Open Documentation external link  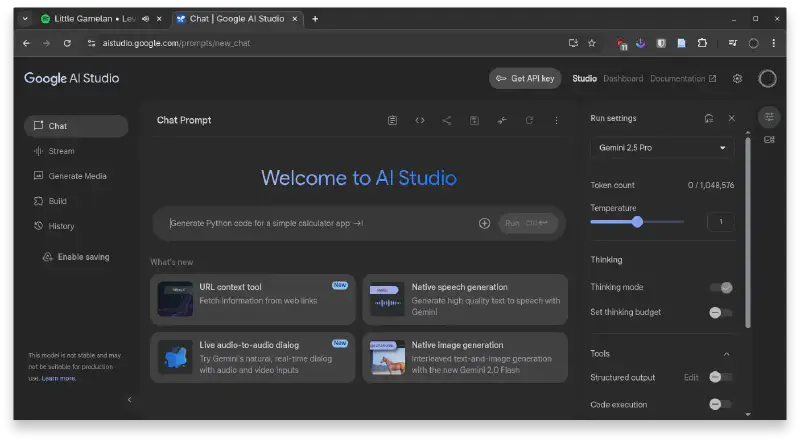point(683,79)
